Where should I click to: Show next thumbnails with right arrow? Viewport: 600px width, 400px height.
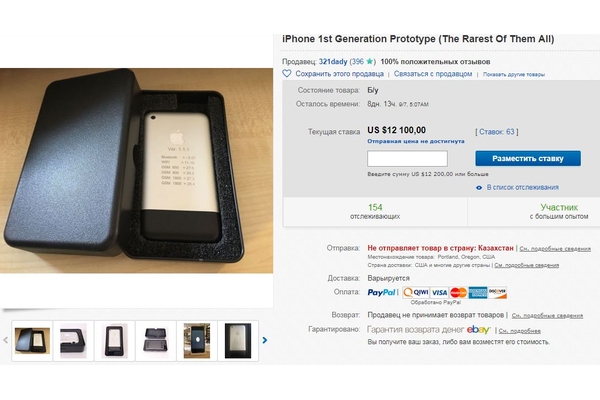265,340
